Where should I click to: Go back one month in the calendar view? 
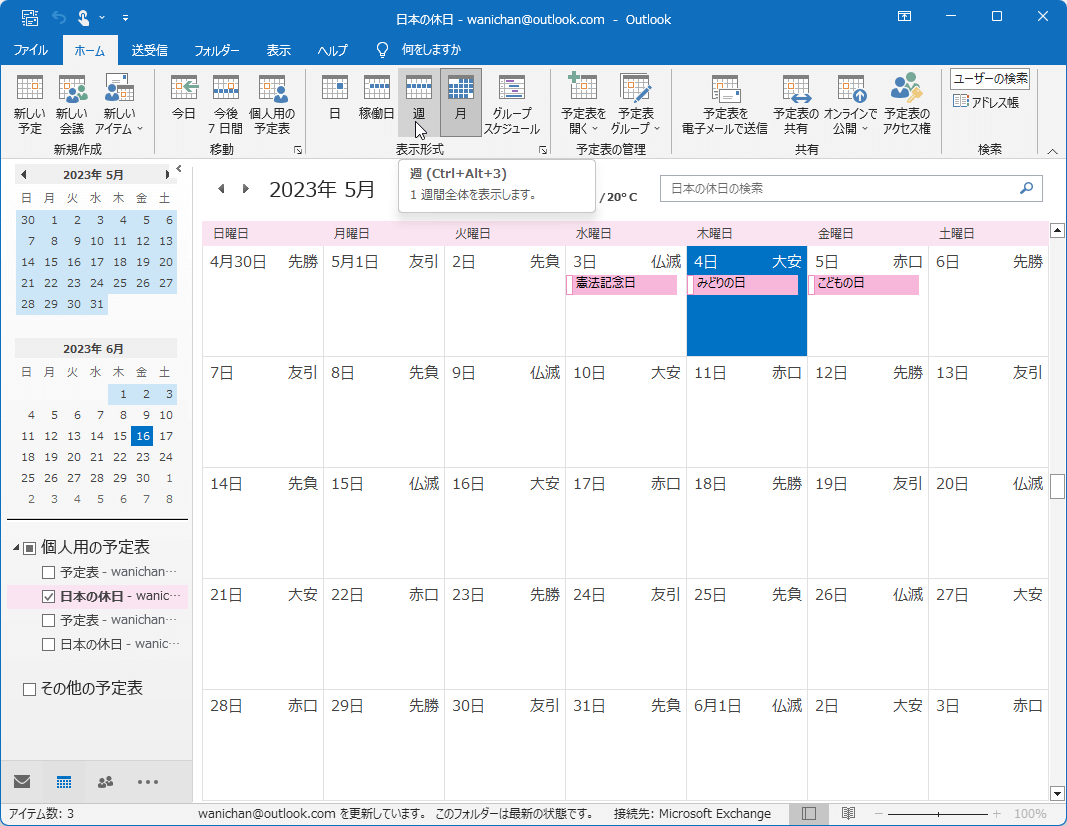pos(220,188)
